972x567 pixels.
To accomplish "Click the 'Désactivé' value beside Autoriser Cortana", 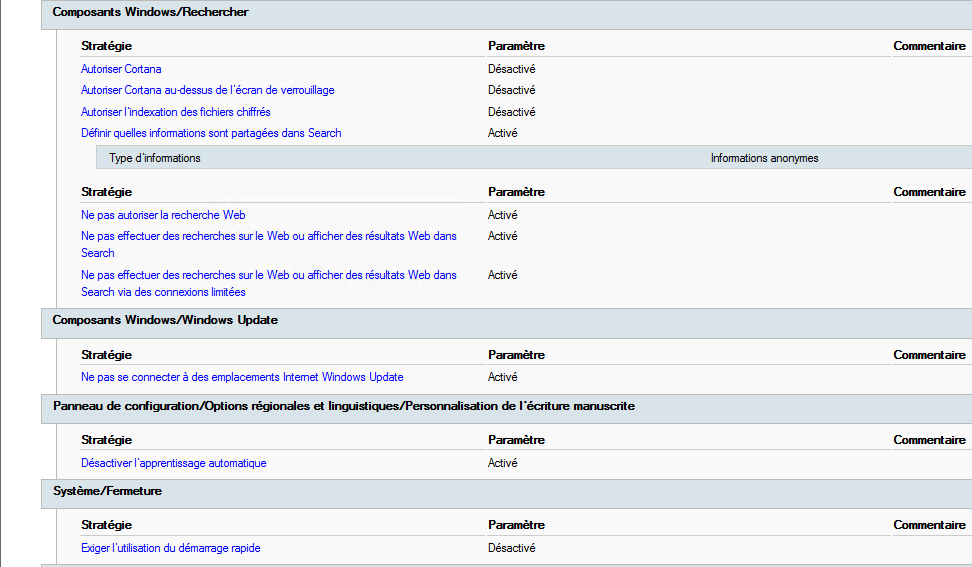I will (x=511, y=69).
